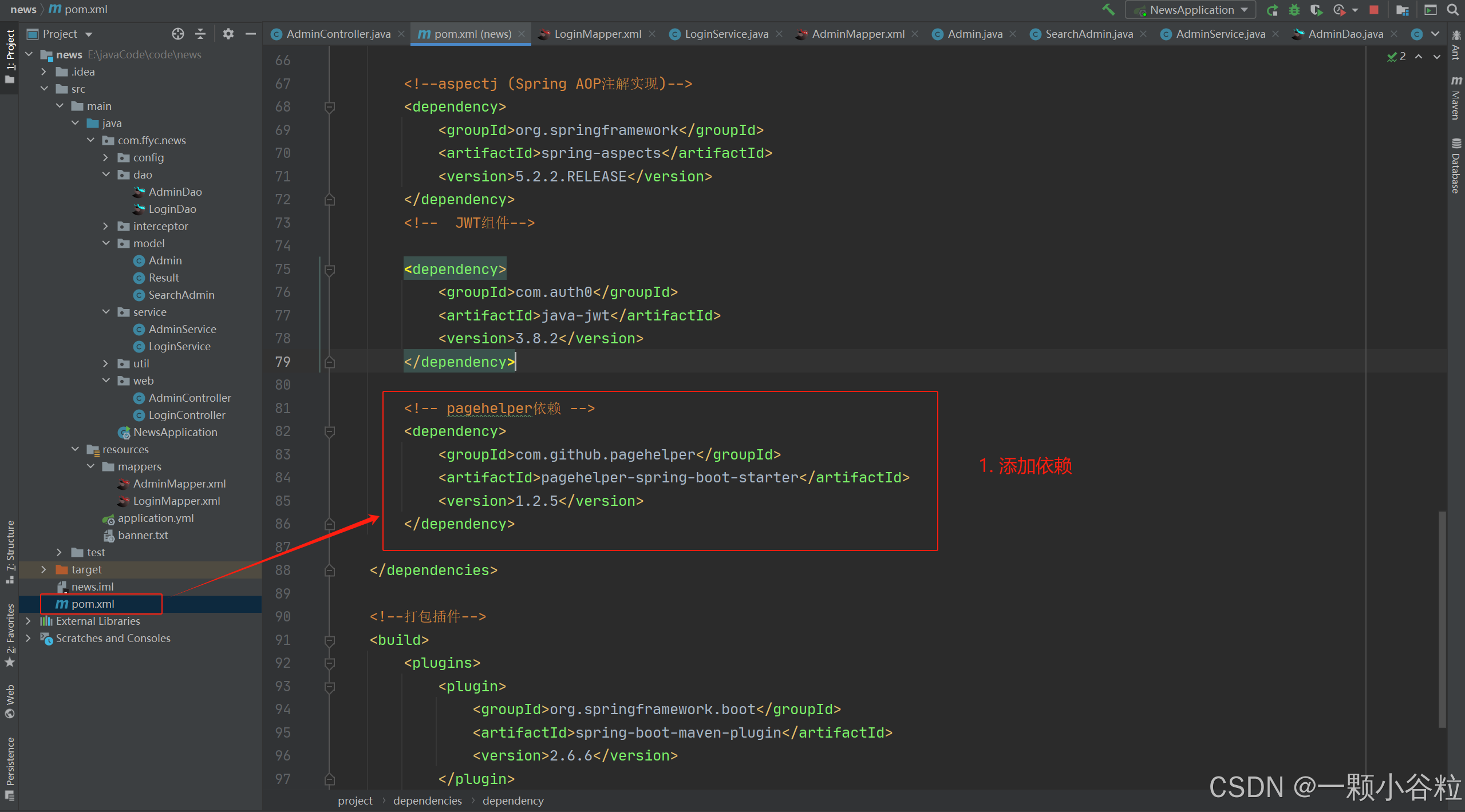Switch to AdminController.java tab
The image size is (1465, 812).
338,34
